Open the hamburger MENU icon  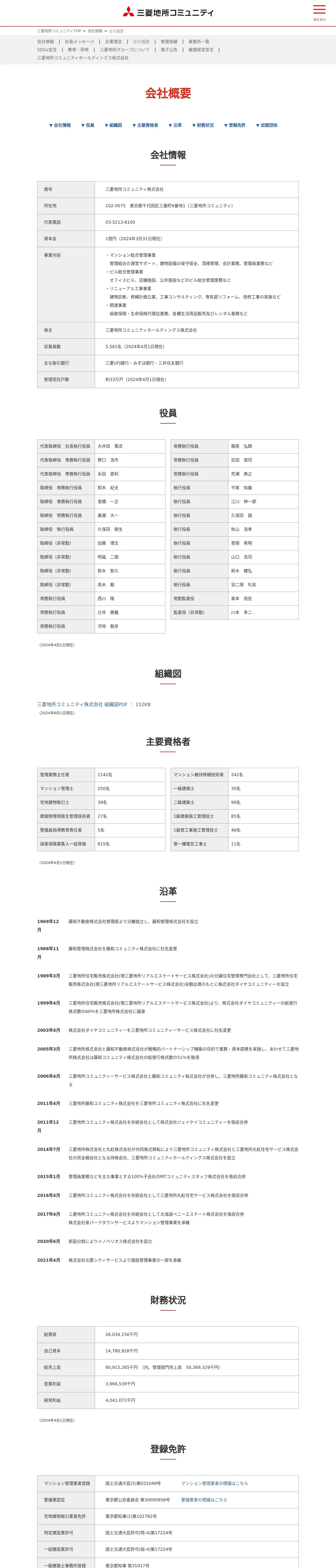point(319,13)
